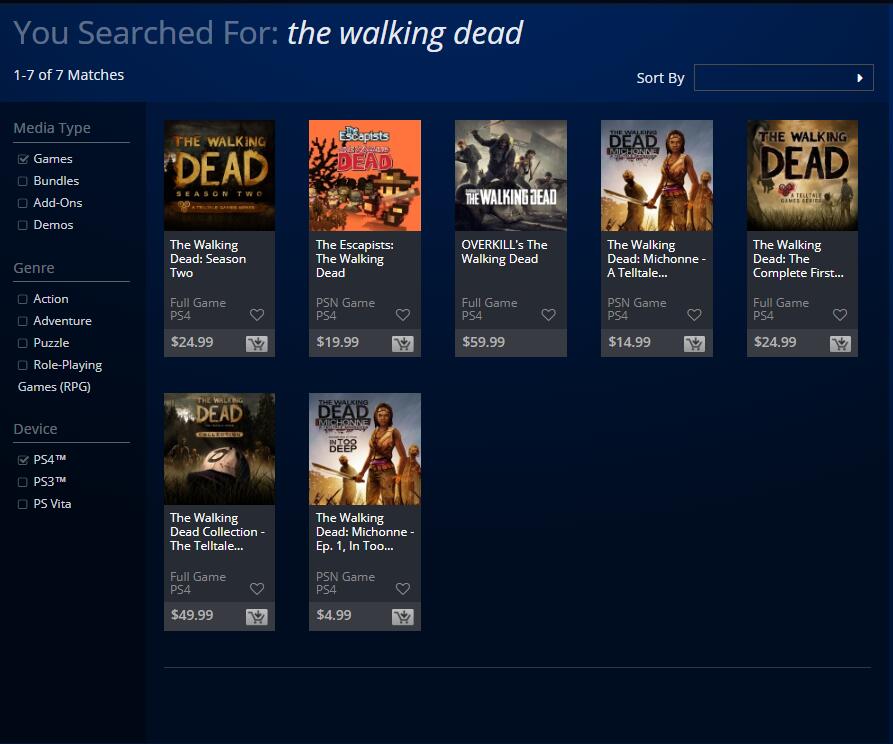Add Michonne - A Telltale game to cart
The width and height of the screenshot is (893, 744).
[x=694, y=343]
